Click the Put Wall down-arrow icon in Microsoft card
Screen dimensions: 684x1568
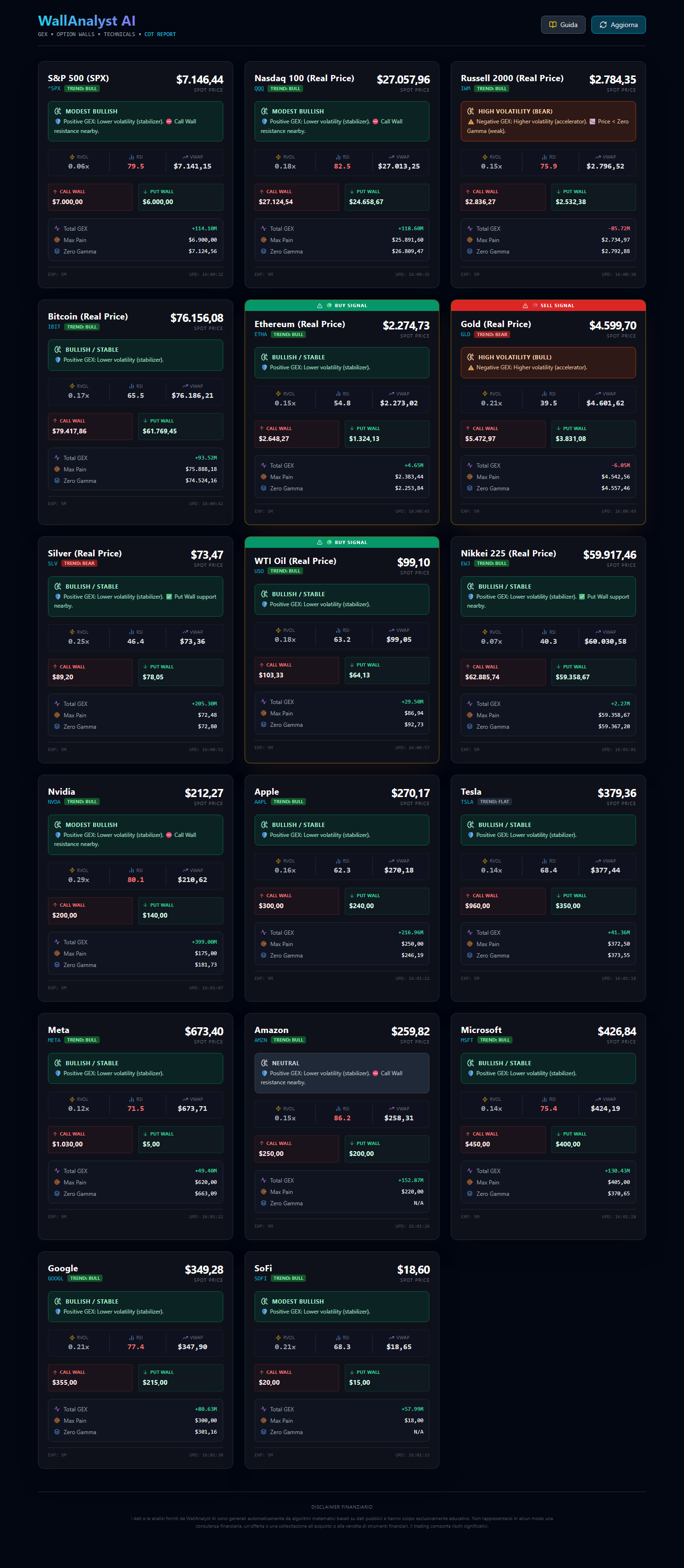point(559,1134)
